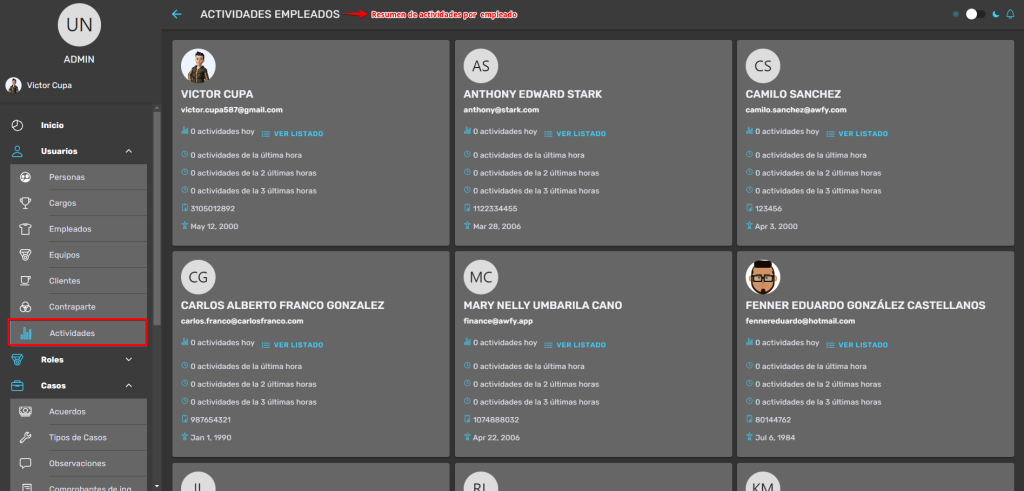Click Fenner Eduardo's avatar photo
This screenshot has width=1024, height=491.
(763, 277)
